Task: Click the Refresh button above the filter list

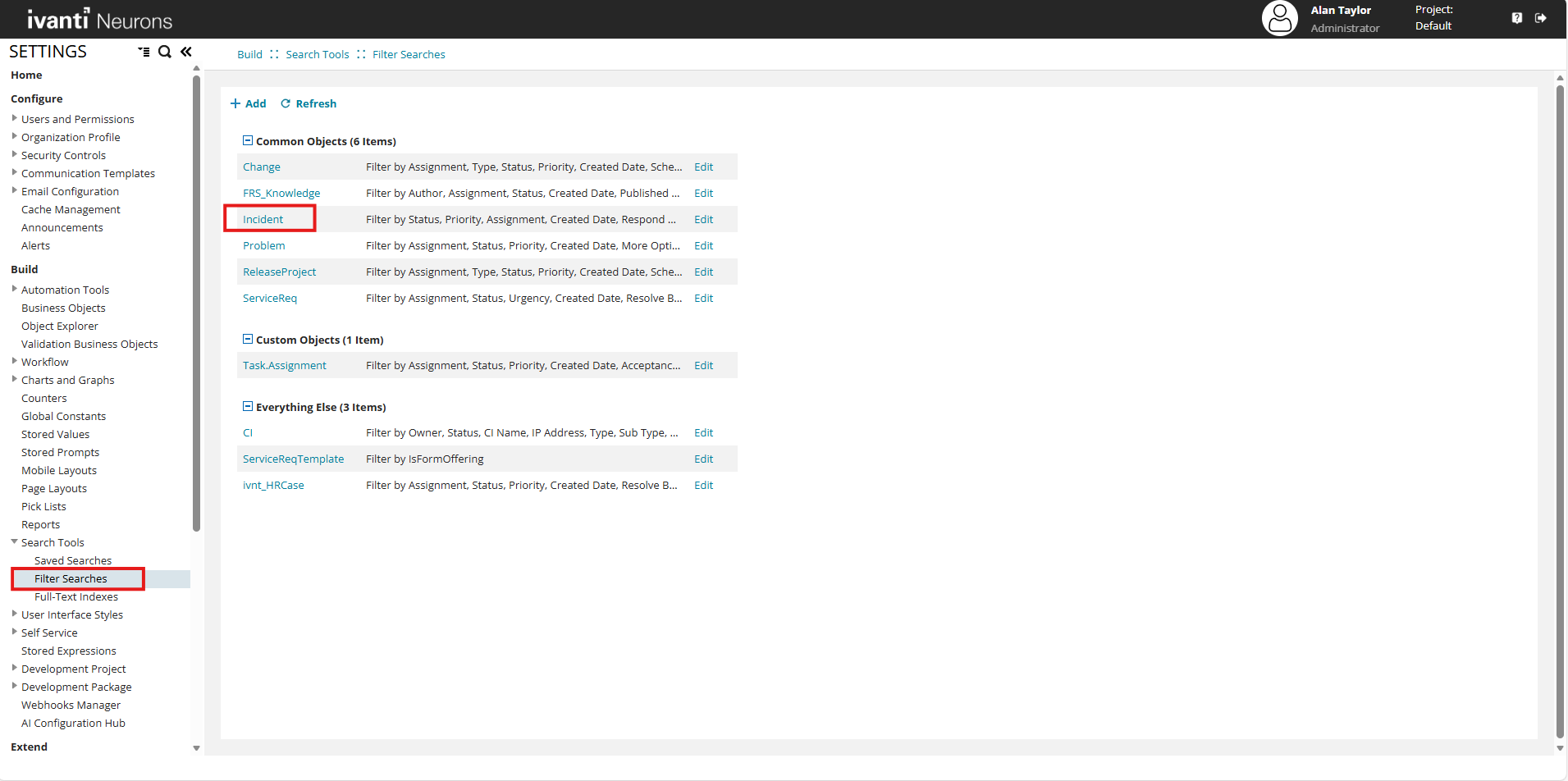Action: 309,103
